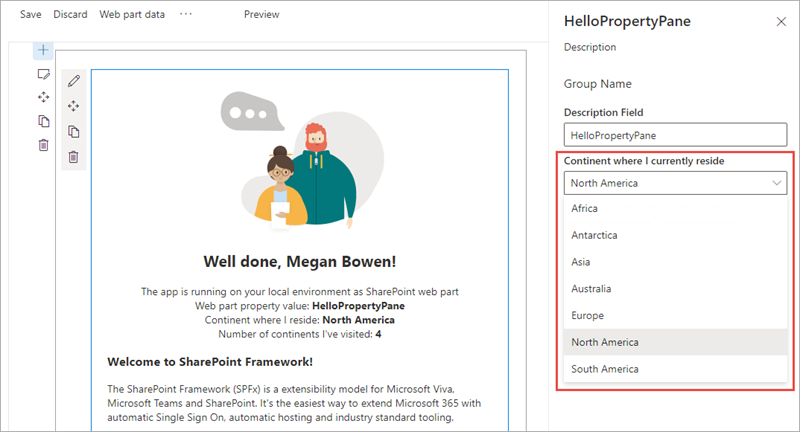Duplicate web part using the inner toolbar copy icon
800x432 pixels.
[73, 132]
